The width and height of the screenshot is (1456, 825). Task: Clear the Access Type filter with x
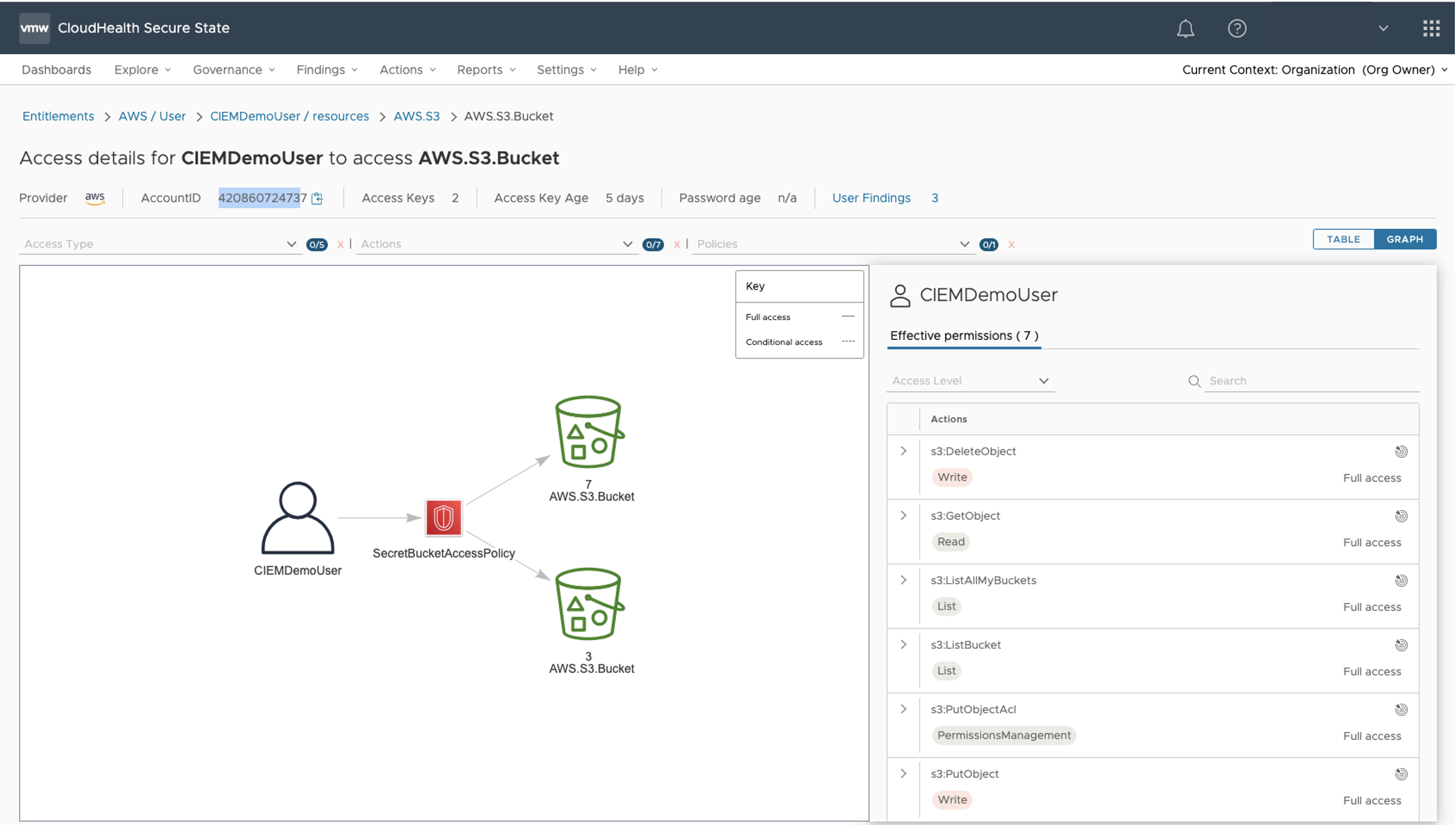pyautogui.click(x=340, y=244)
